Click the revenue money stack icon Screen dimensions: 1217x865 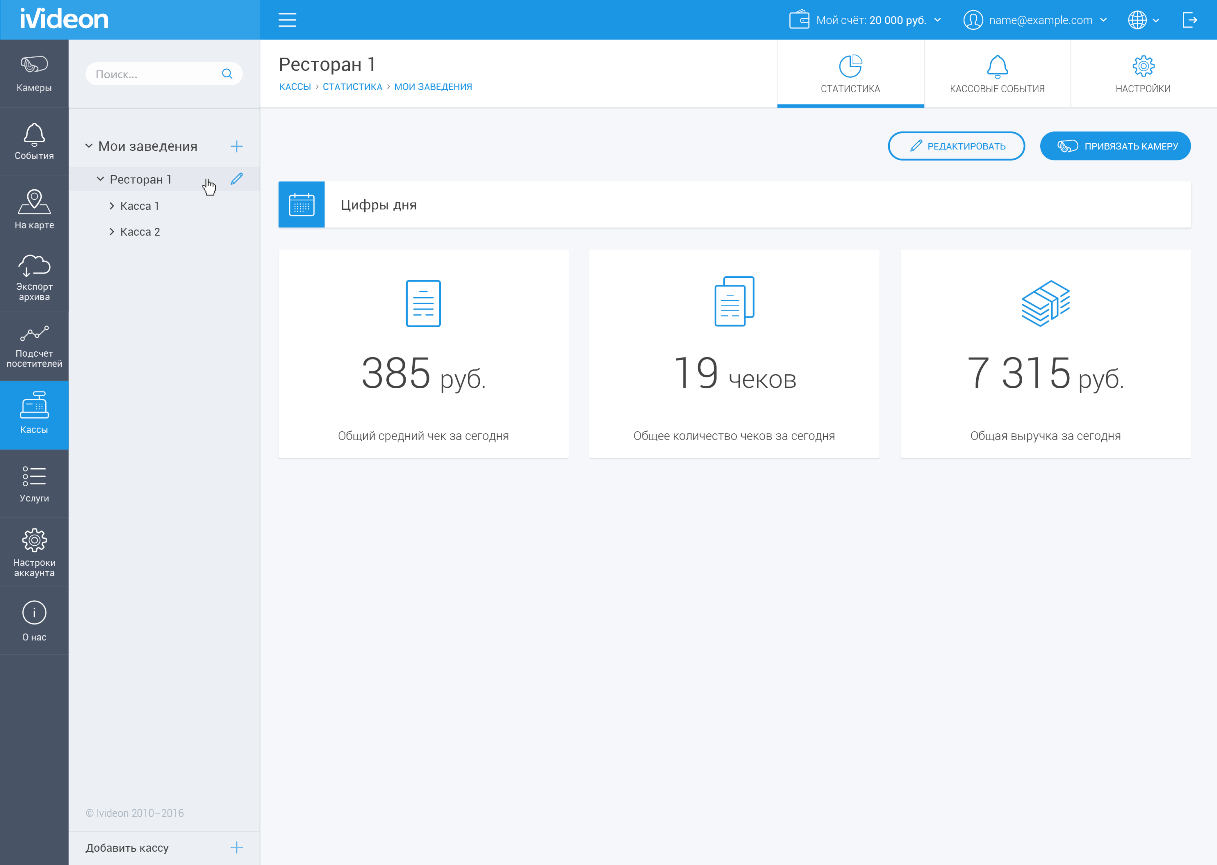tap(1046, 303)
